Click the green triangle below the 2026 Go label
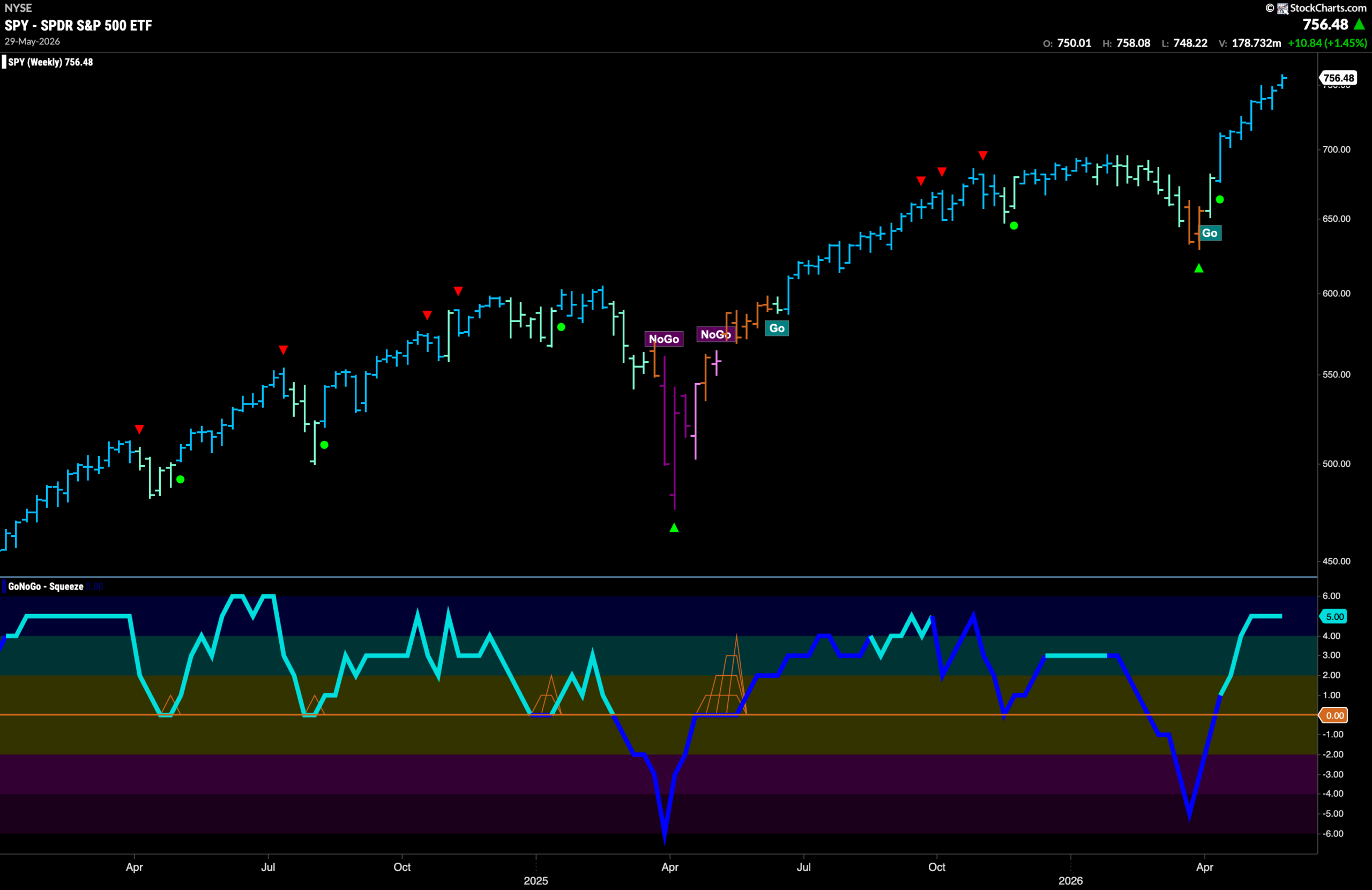Viewport: 1372px width, 890px height. [1198, 268]
